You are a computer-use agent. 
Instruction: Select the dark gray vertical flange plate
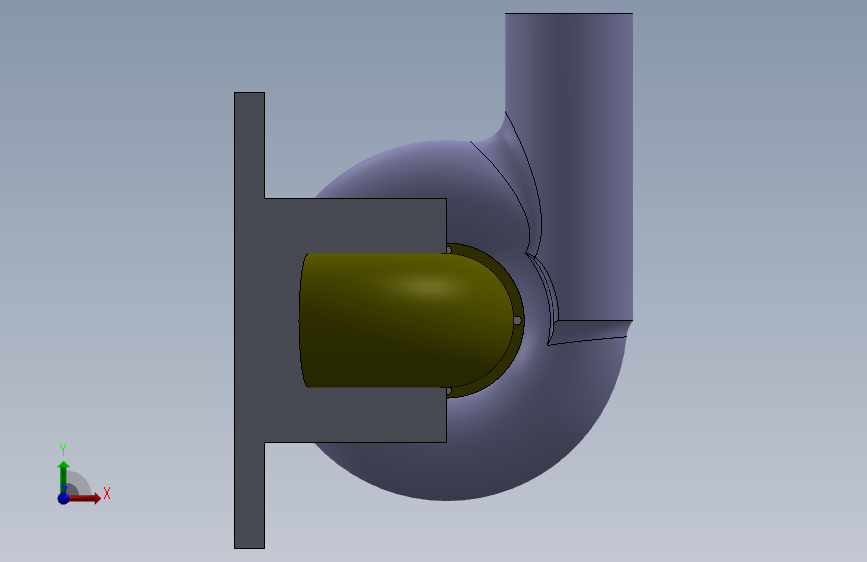[x=249, y=320]
